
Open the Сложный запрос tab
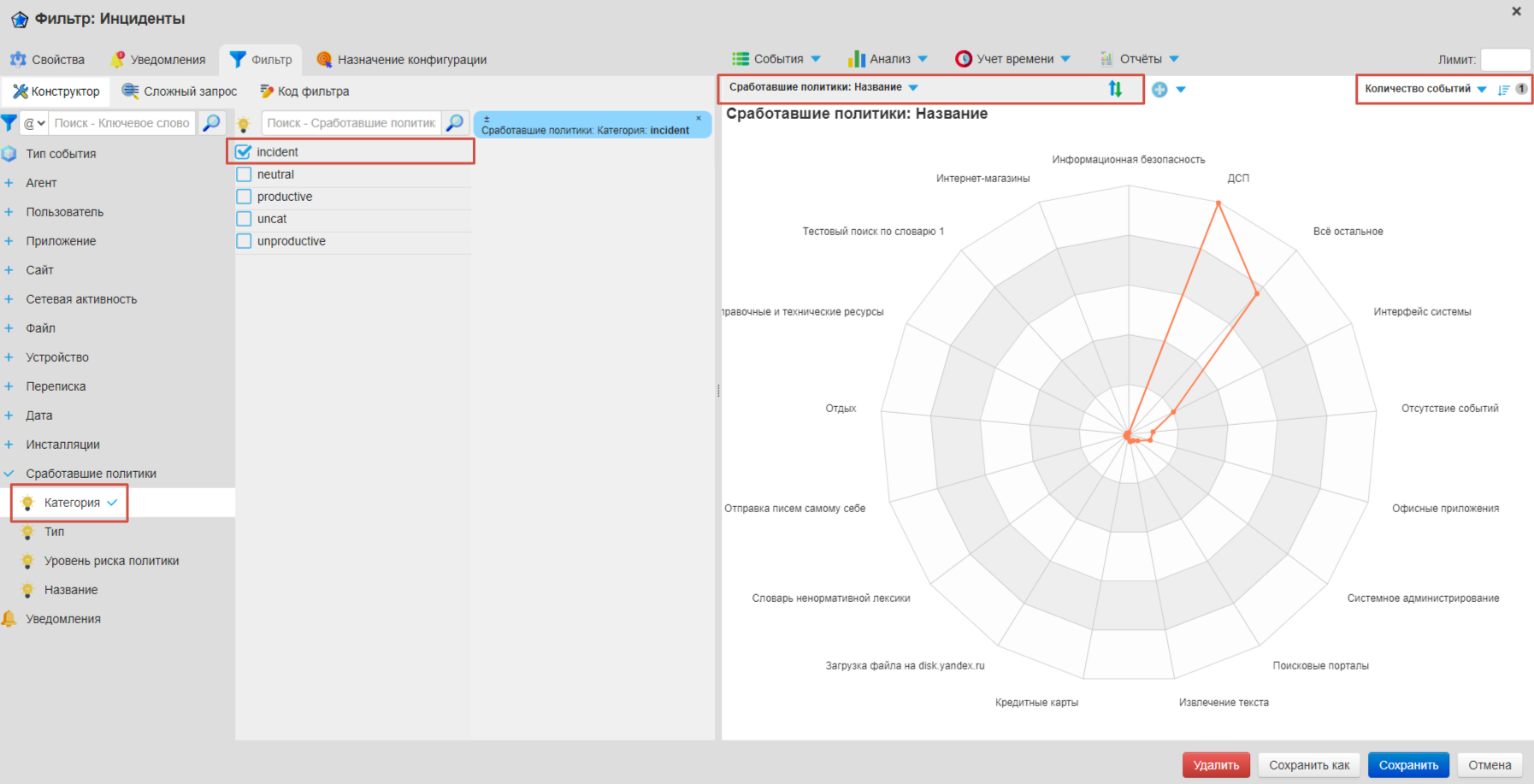[x=180, y=91]
